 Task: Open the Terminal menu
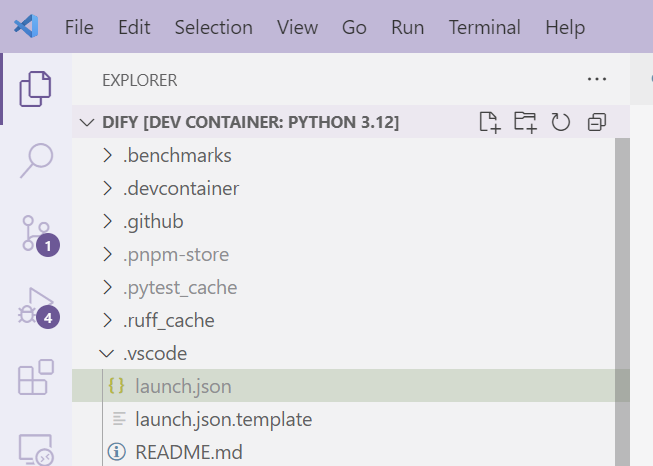point(485,27)
